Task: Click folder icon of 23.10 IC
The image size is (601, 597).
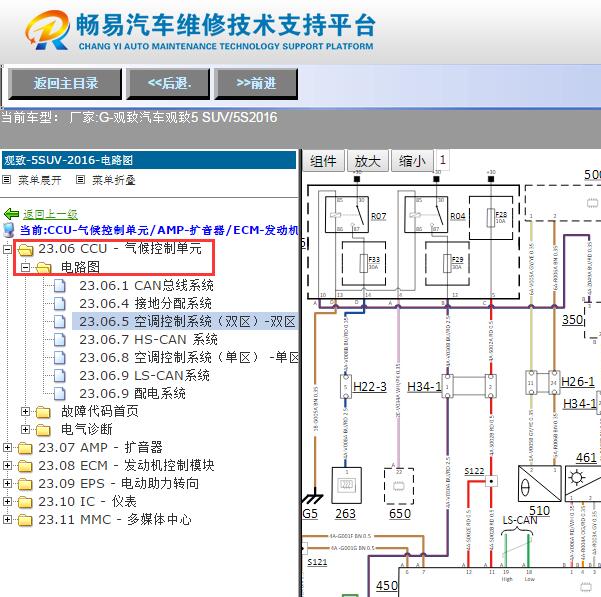Action: (x=25, y=502)
